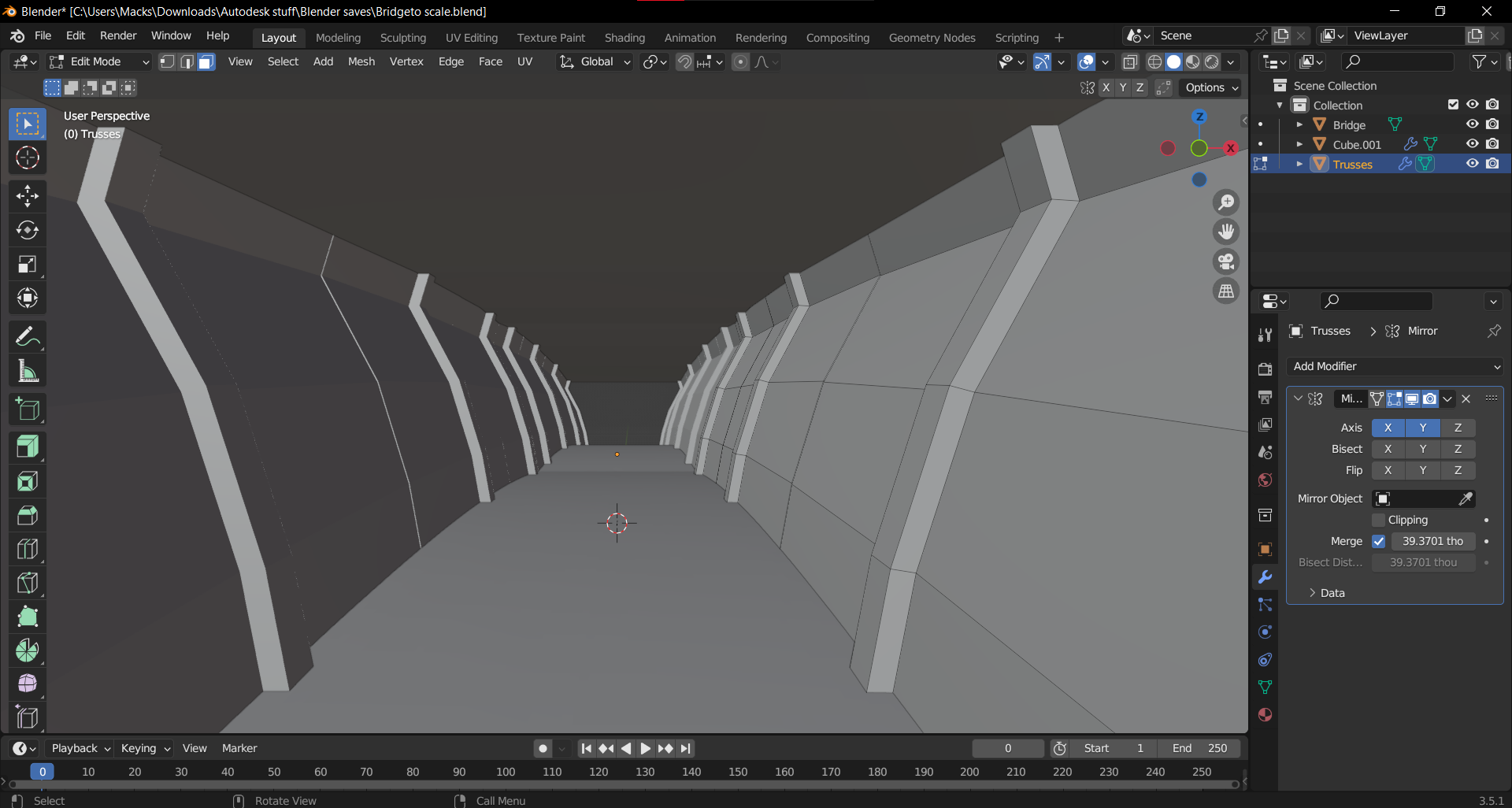Open the File menu
This screenshot has height=808, width=1512.
click(x=43, y=35)
